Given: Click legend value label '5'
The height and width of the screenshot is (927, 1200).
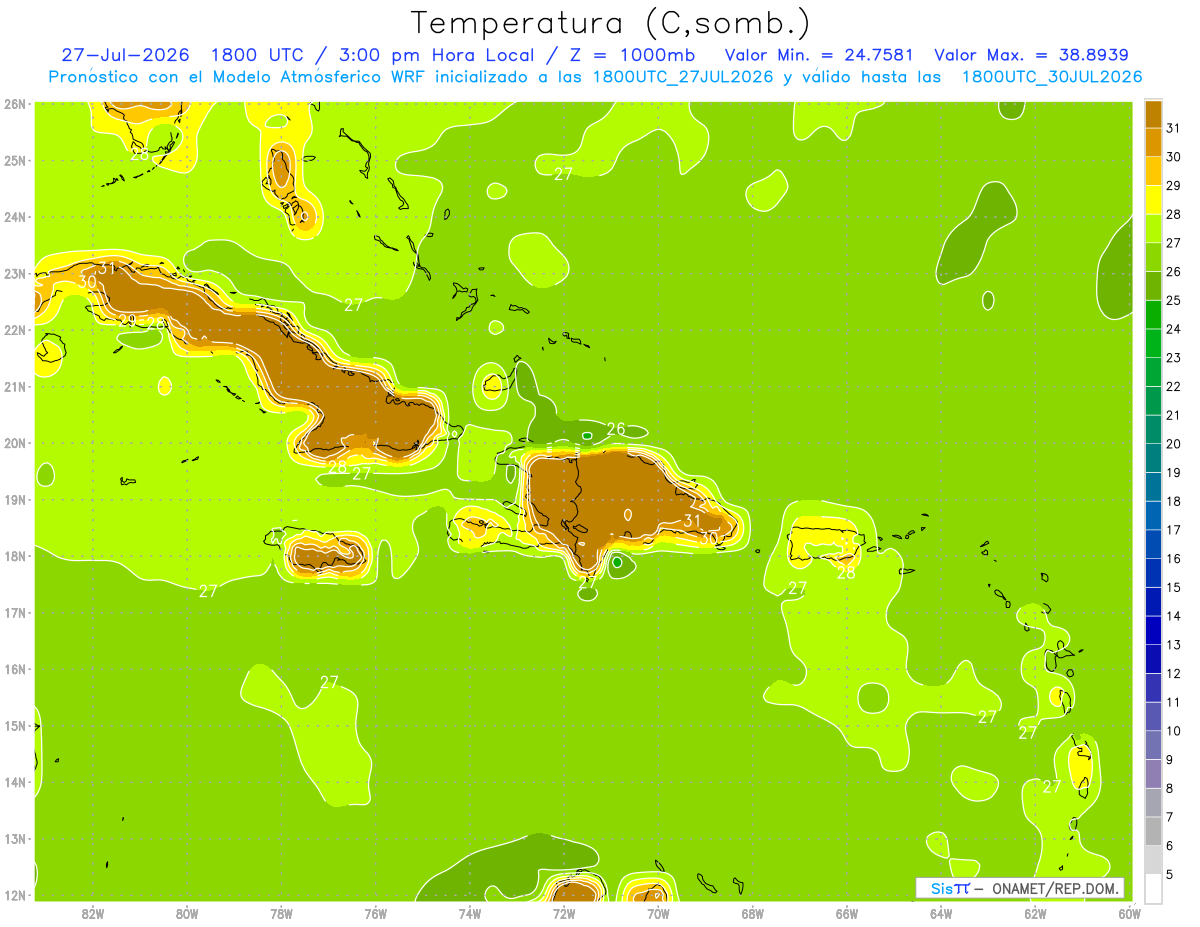Looking at the screenshot, I should [x=1170, y=874].
